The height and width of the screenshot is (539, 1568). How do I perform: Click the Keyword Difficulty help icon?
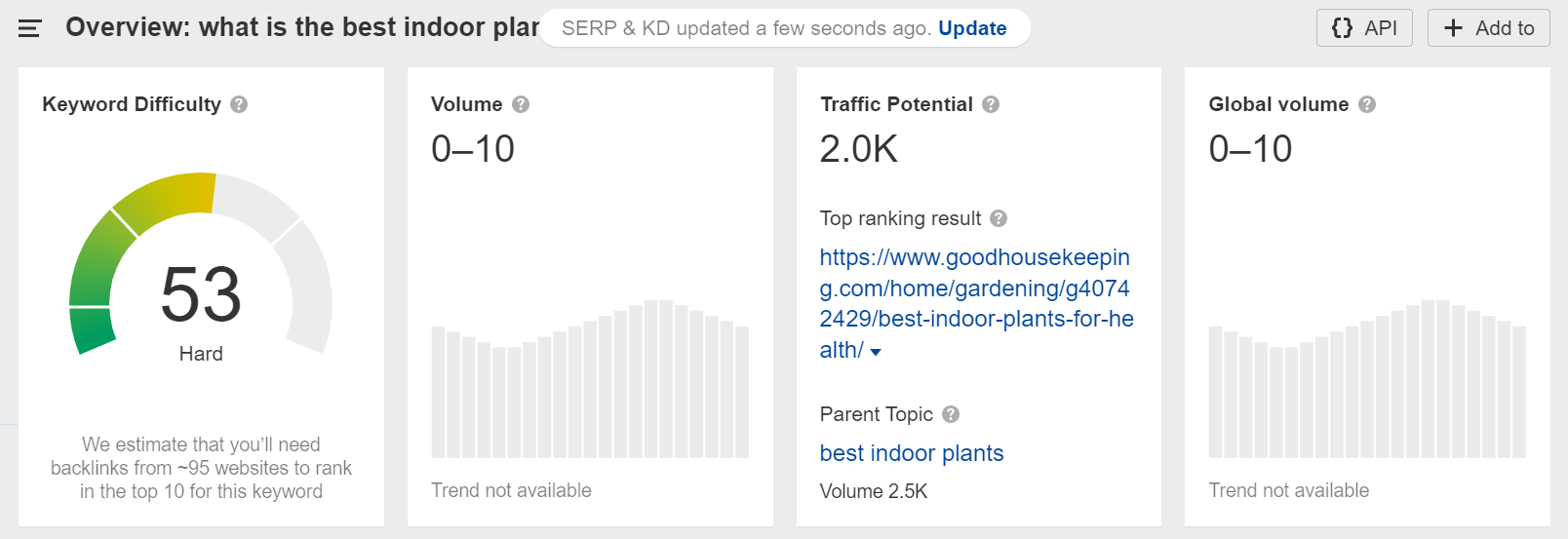[239, 104]
